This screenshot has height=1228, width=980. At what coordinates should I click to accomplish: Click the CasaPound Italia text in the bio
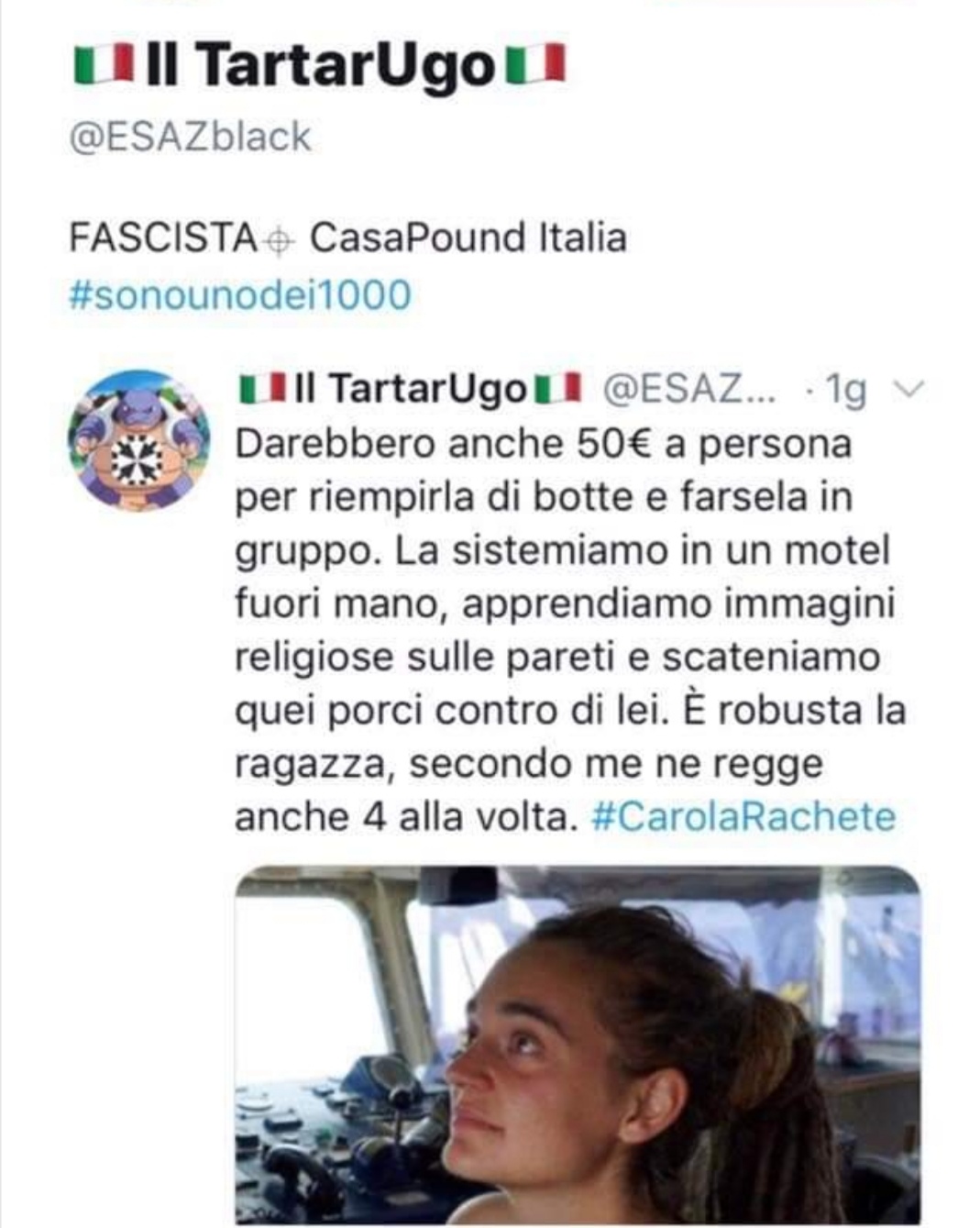468,238
